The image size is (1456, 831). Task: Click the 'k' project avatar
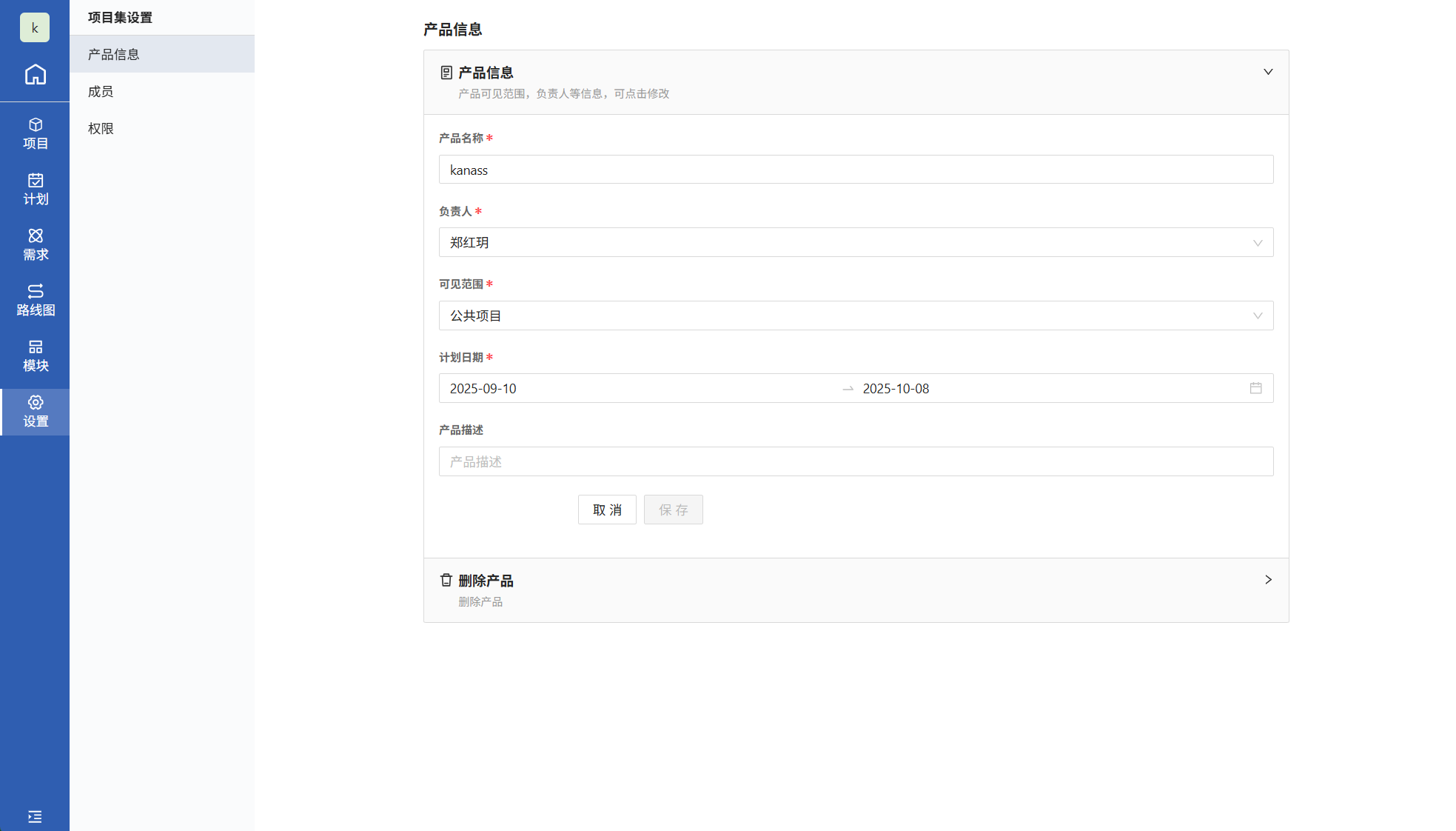click(35, 27)
